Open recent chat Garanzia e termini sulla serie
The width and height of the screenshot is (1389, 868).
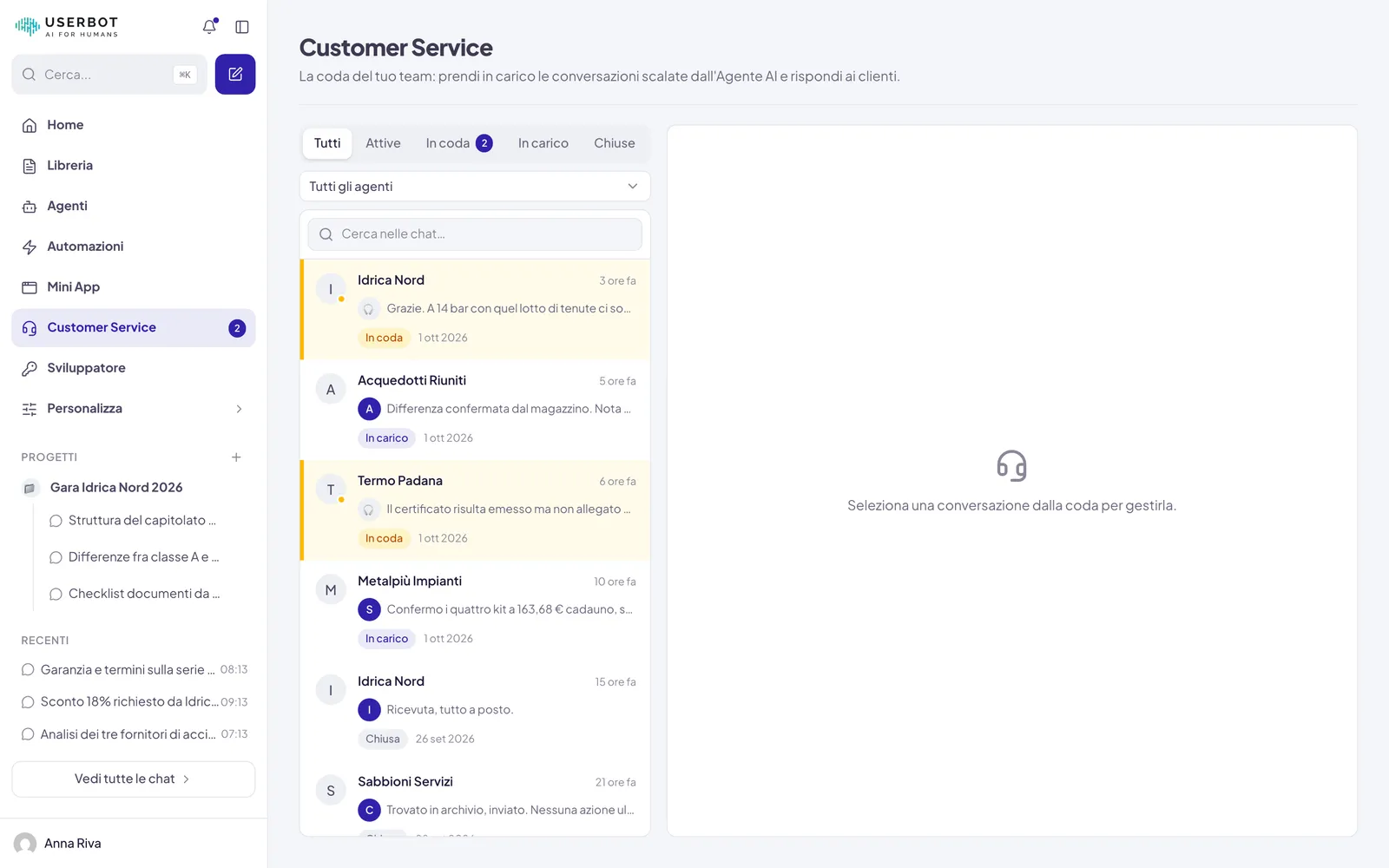[x=134, y=670]
